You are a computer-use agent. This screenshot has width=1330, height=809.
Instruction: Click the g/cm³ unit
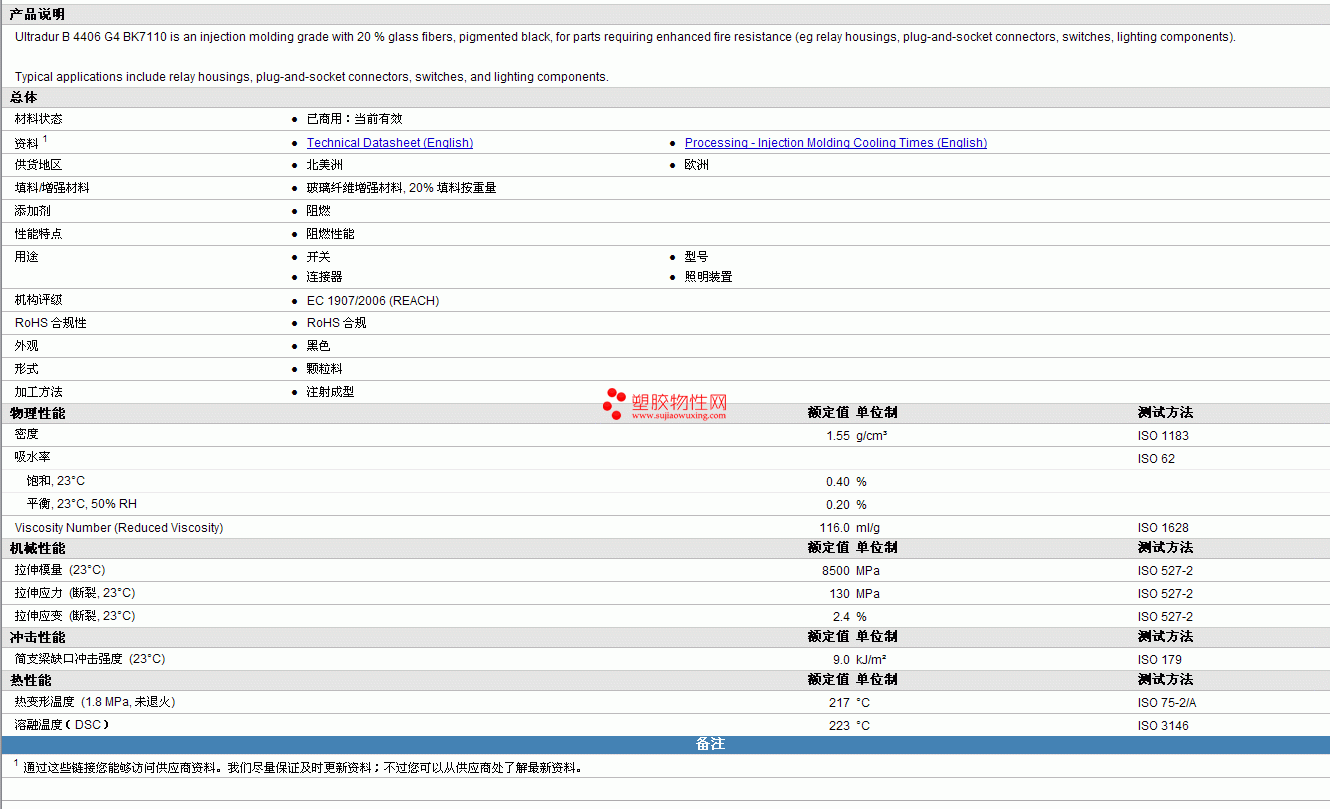point(872,436)
